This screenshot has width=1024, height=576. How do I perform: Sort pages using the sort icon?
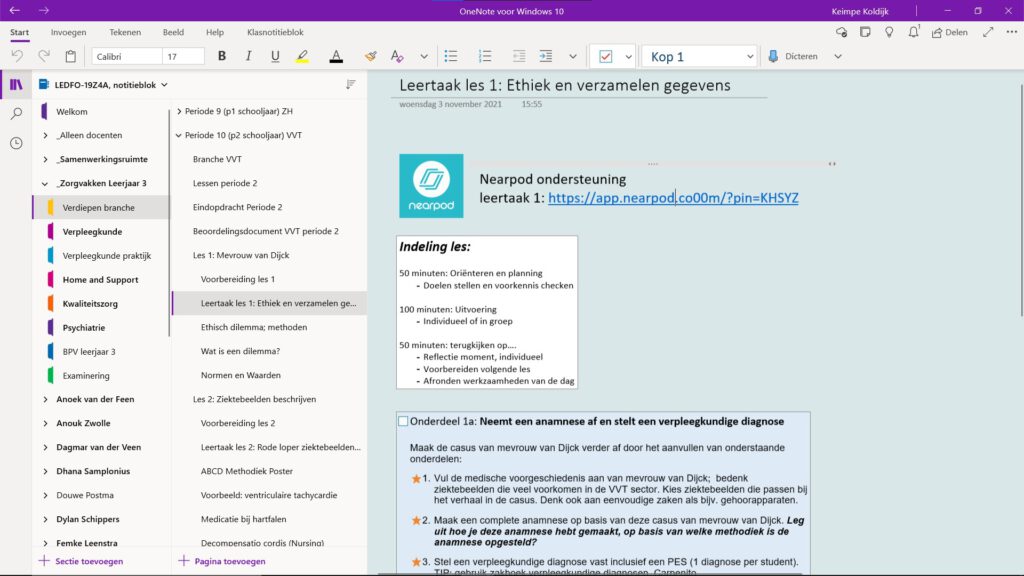coord(350,85)
